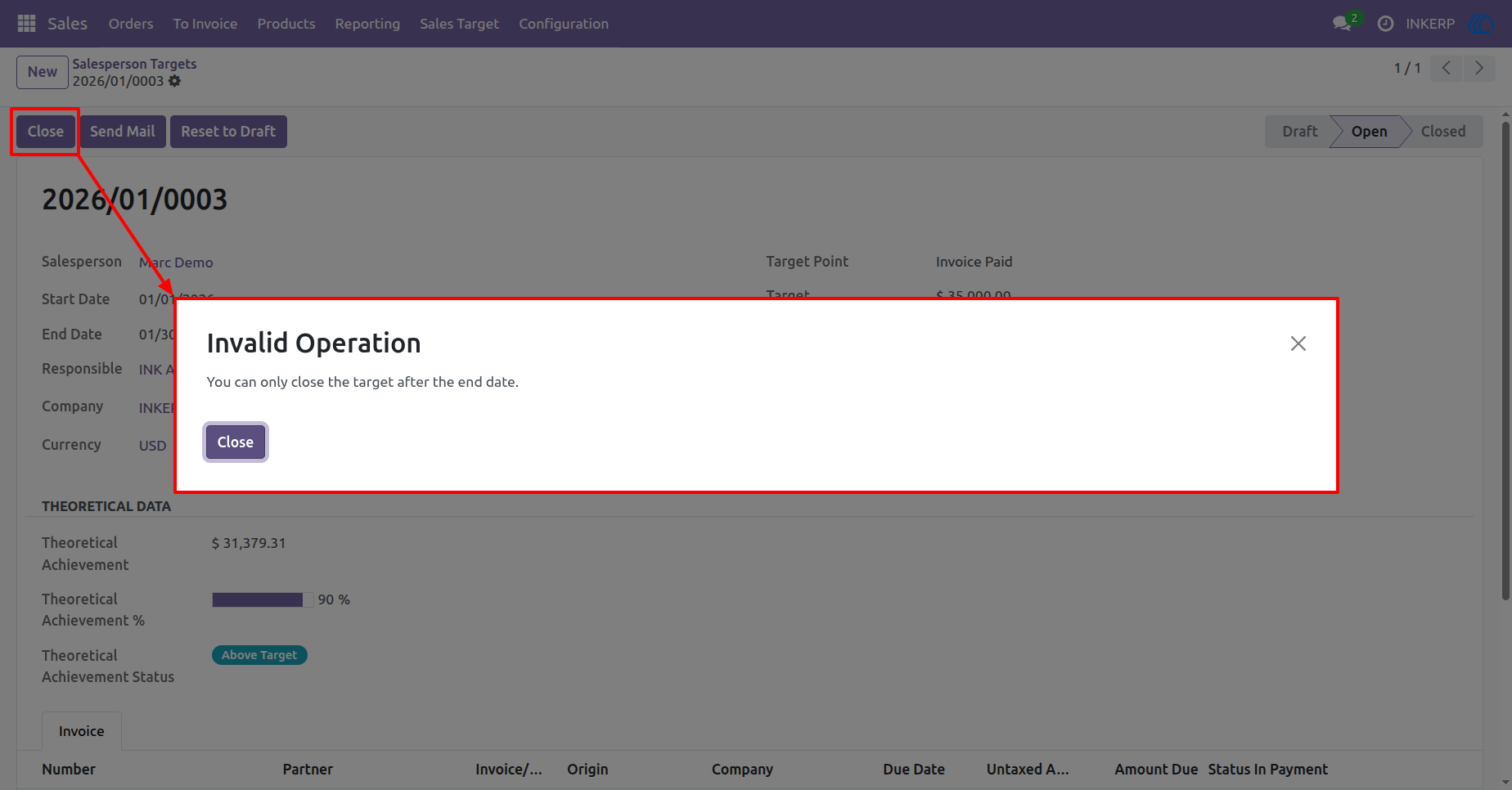Click Reset to Draft button

tap(228, 132)
